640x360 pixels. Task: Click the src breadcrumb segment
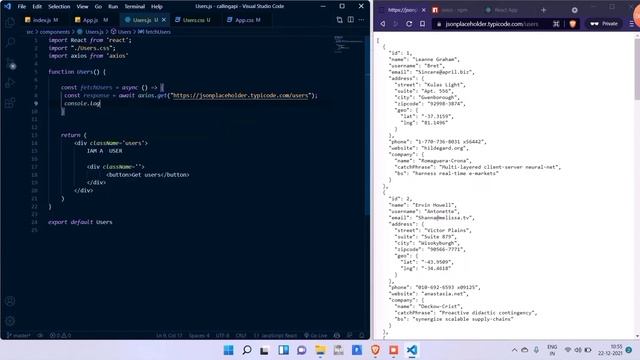[x=30, y=31]
